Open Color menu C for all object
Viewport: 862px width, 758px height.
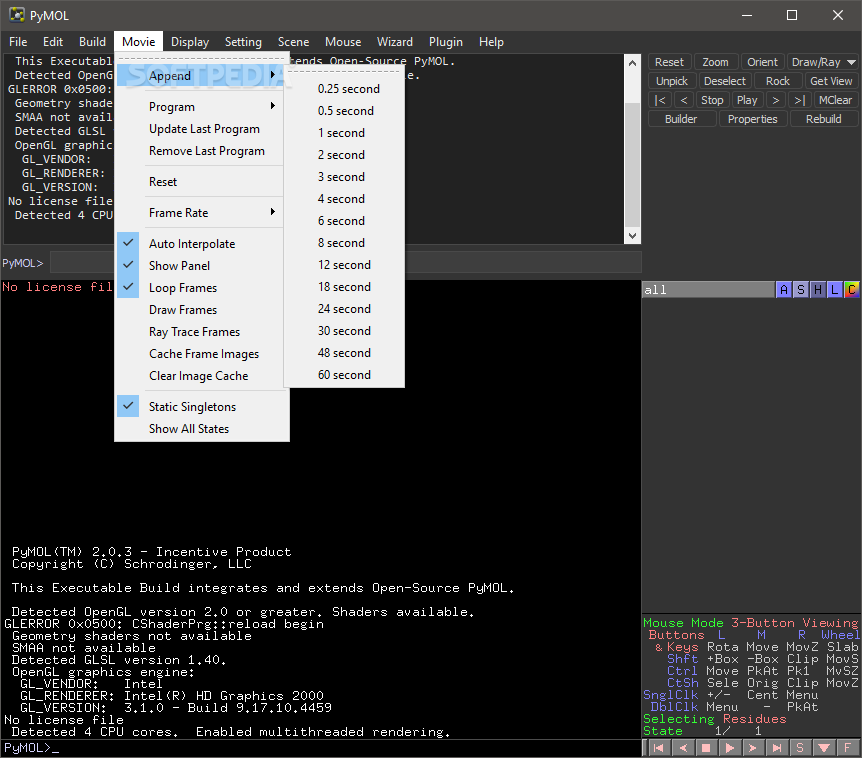click(x=852, y=290)
